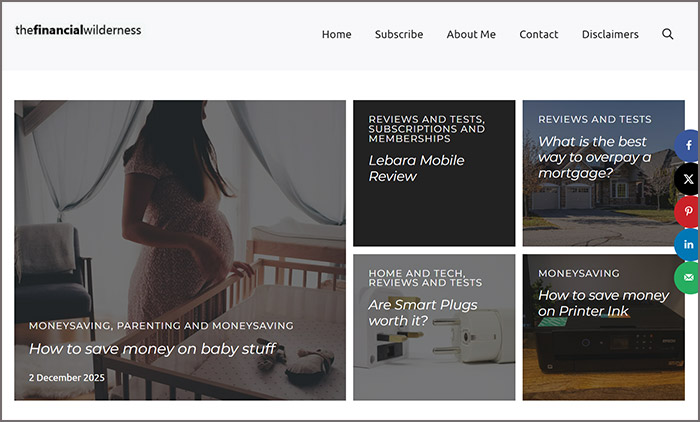This screenshot has height=422, width=700.
Task: Click thefinancialwilderness site logo
Action: point(78,30)
